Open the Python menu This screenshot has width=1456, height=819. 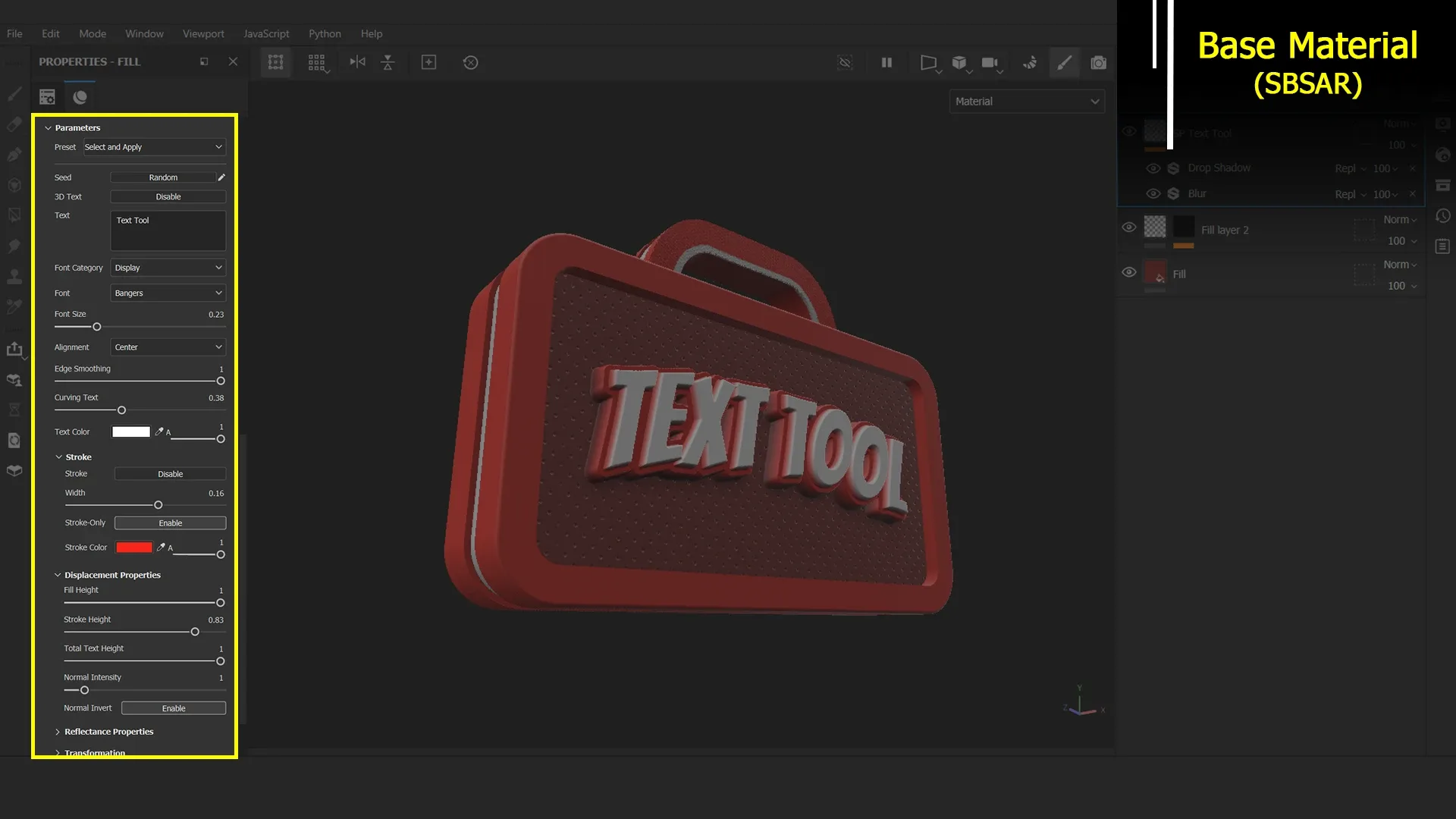324,33
